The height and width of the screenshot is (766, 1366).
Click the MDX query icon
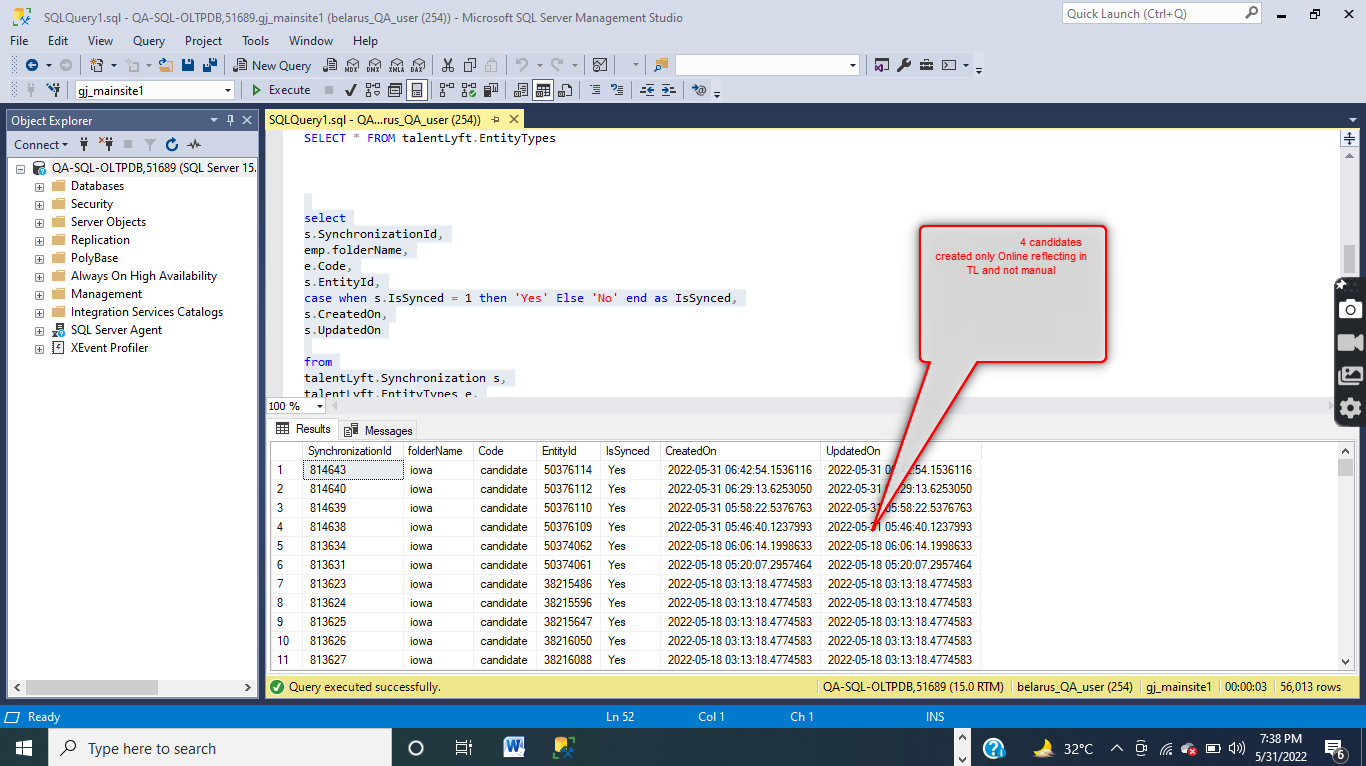click(351, 65)
